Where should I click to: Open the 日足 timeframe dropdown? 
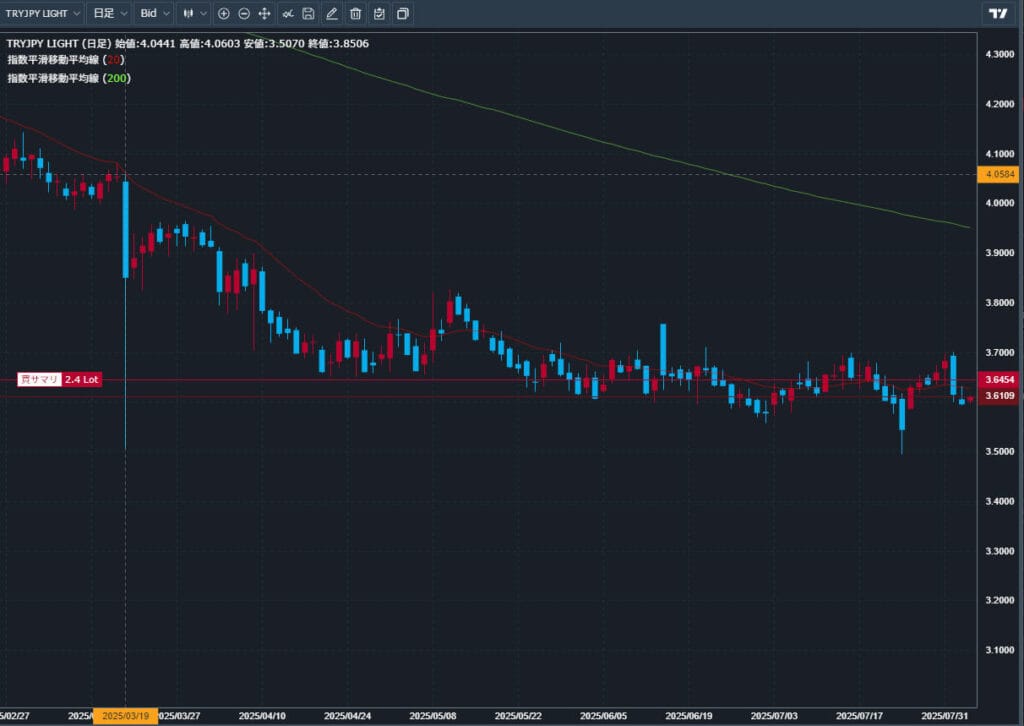click(x=109, y=13)
